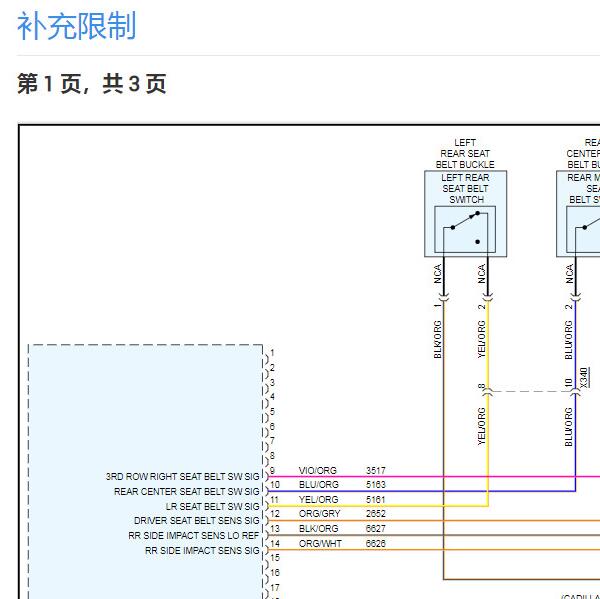600x599 pixels.
Task: Click wire color VIO/ORG on pin 9
Action: coord(318,470)
